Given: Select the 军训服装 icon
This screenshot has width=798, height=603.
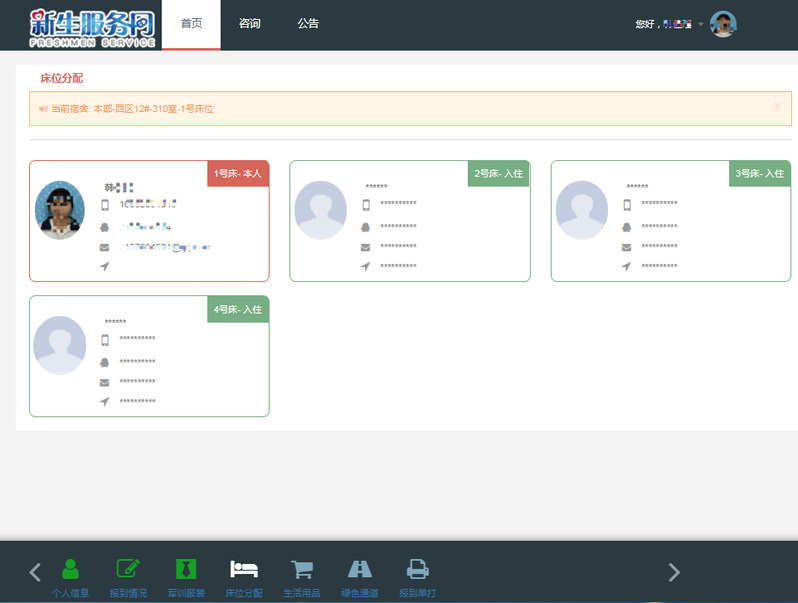Looking at the screenshot, I should [x=186, y=570].
